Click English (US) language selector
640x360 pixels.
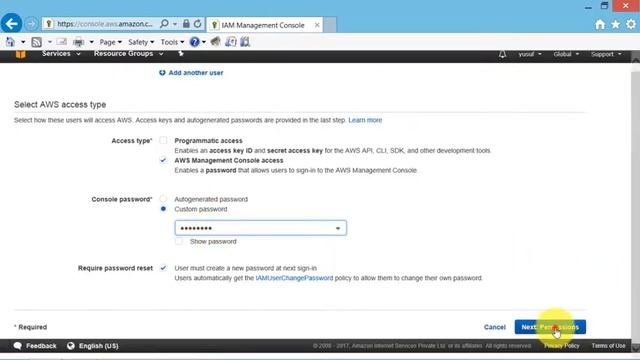pos(99,346)
